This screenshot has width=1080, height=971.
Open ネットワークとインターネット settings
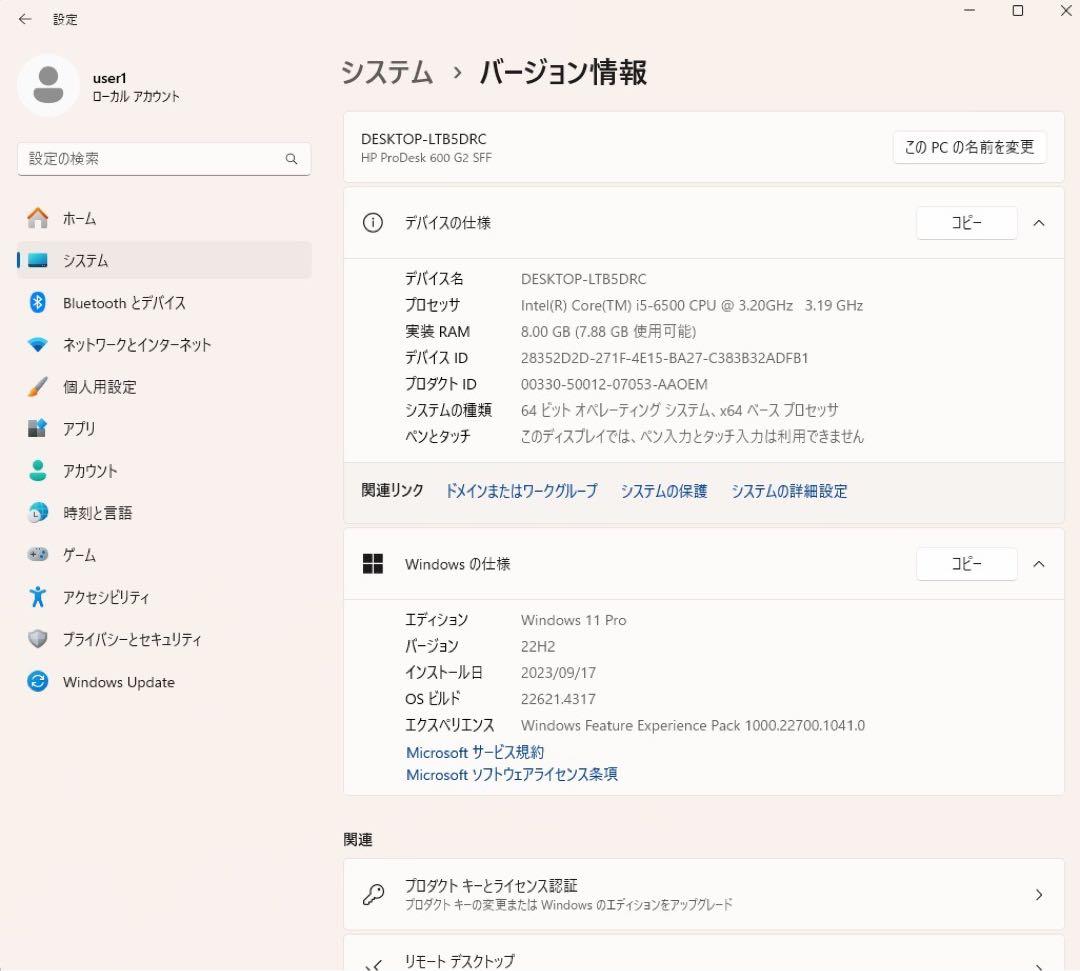tap(140, 344)
